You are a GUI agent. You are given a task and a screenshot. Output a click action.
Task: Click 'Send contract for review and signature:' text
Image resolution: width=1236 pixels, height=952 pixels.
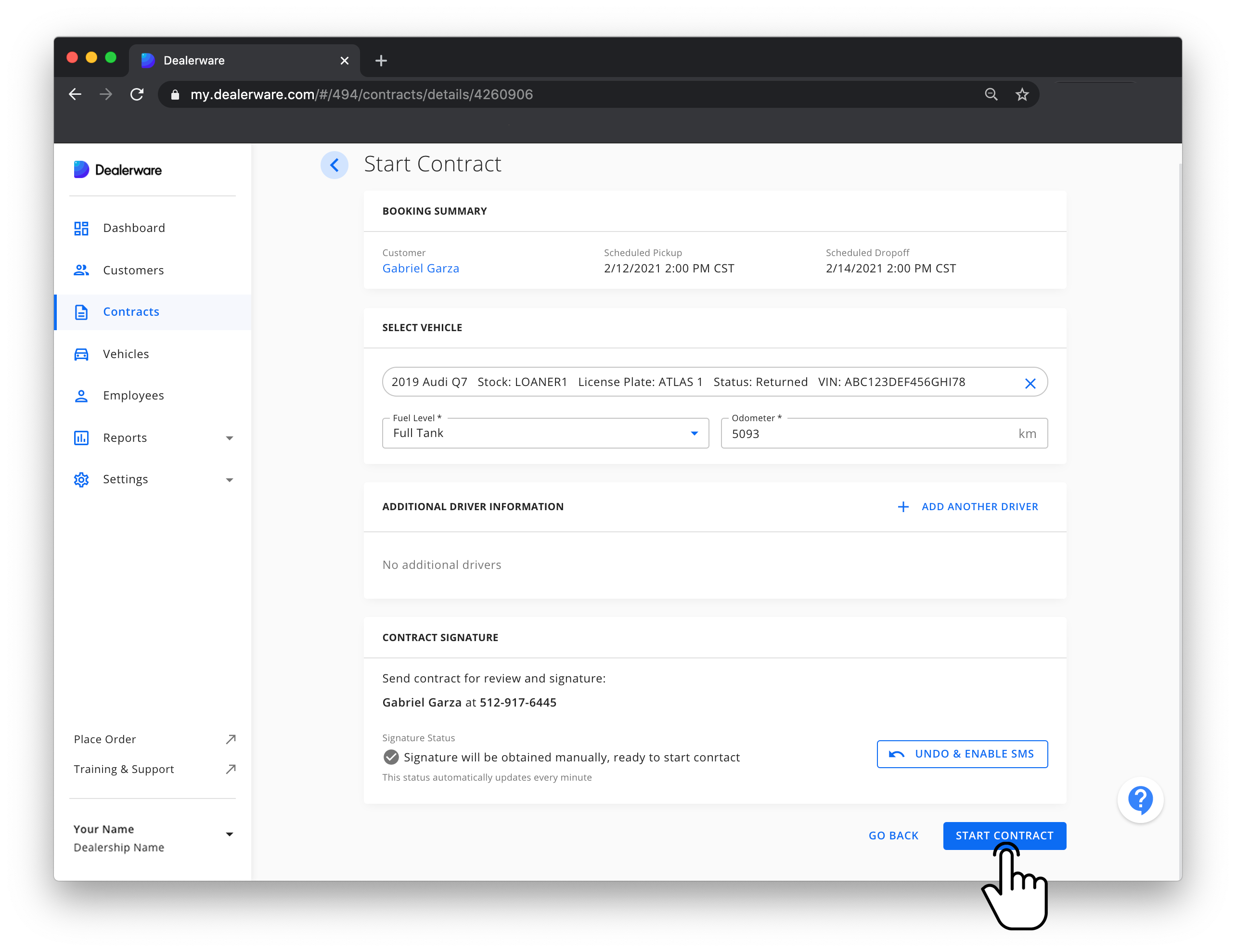493,678
